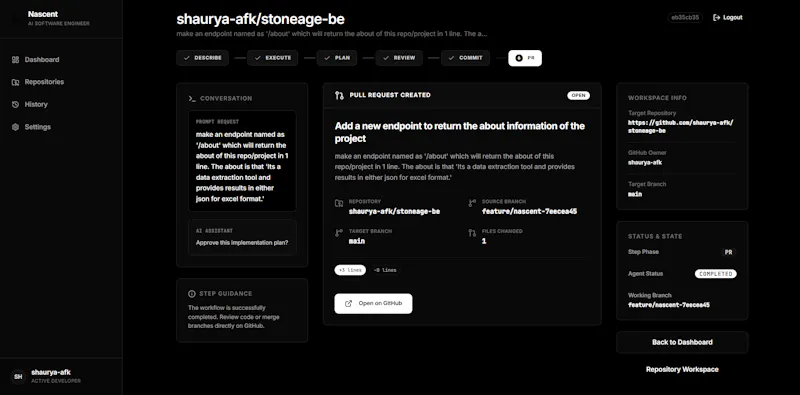Click the PR step phase badge
The height and width of the screenshot is (395, 800).
(x=729, y=252)
